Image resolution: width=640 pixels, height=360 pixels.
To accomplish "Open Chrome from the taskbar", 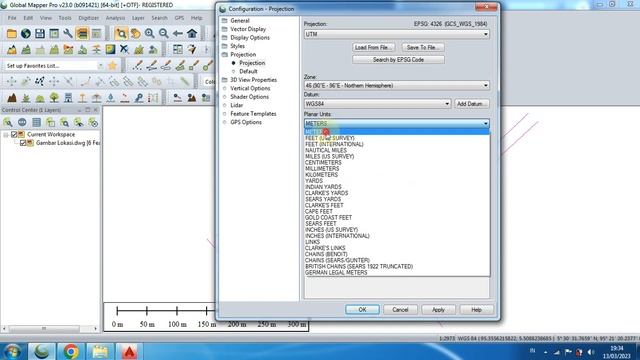I will (71, 351).
